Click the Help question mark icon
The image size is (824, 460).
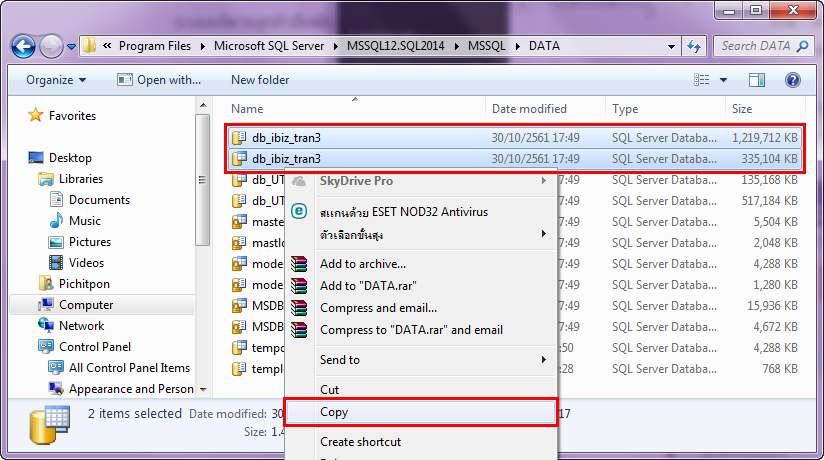[x=792, y=80]
